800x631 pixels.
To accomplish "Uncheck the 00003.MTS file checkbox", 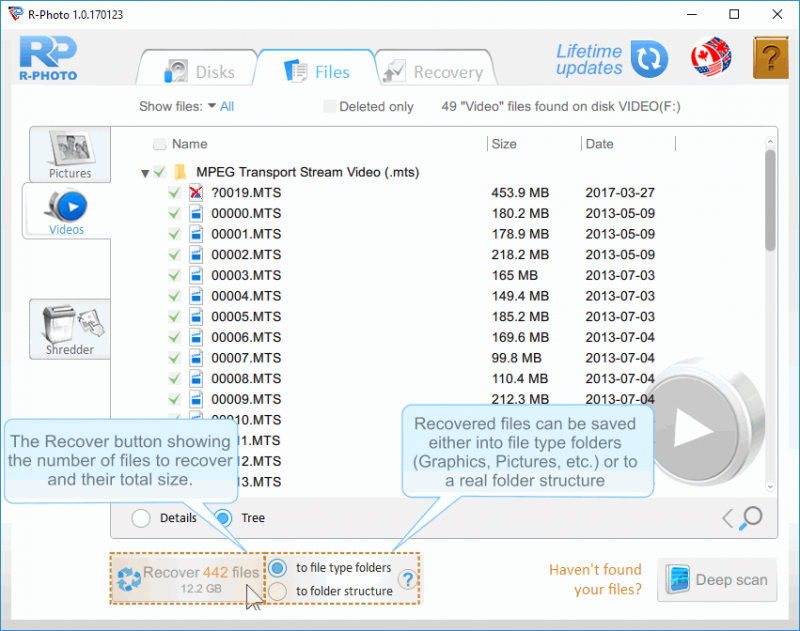I will [174, 275].
